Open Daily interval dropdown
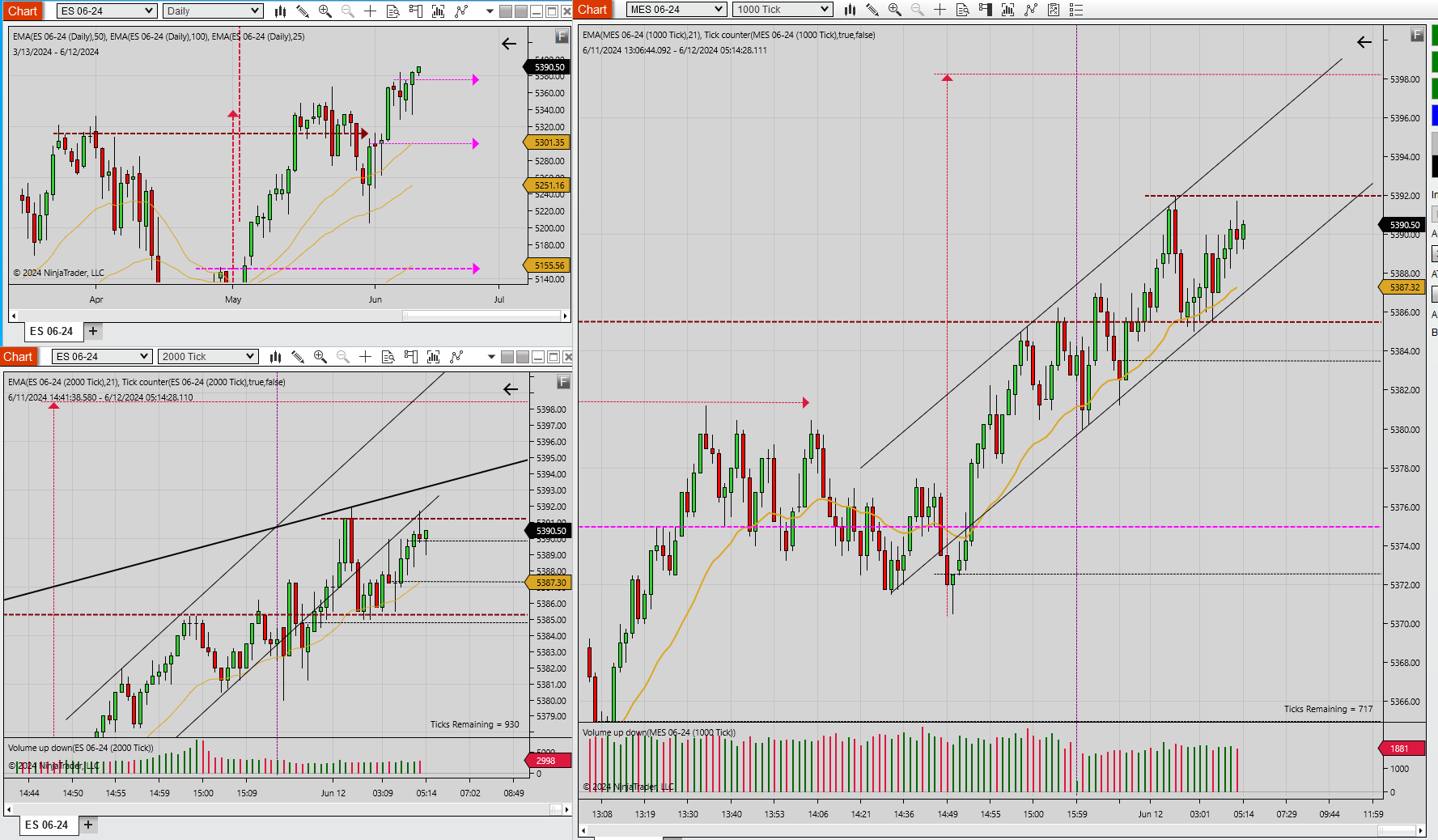Screen dimensions: 1438x840 tap(213, 11)
